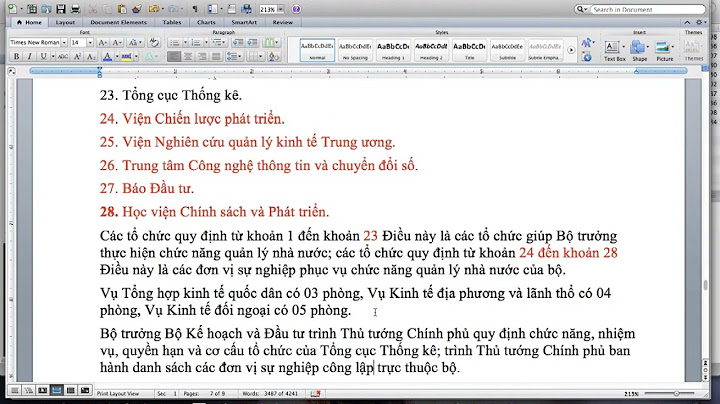Open the borders dropdown
Viewport: 720px width, 404px height.
pyautogui.click(x=255, y=56)
